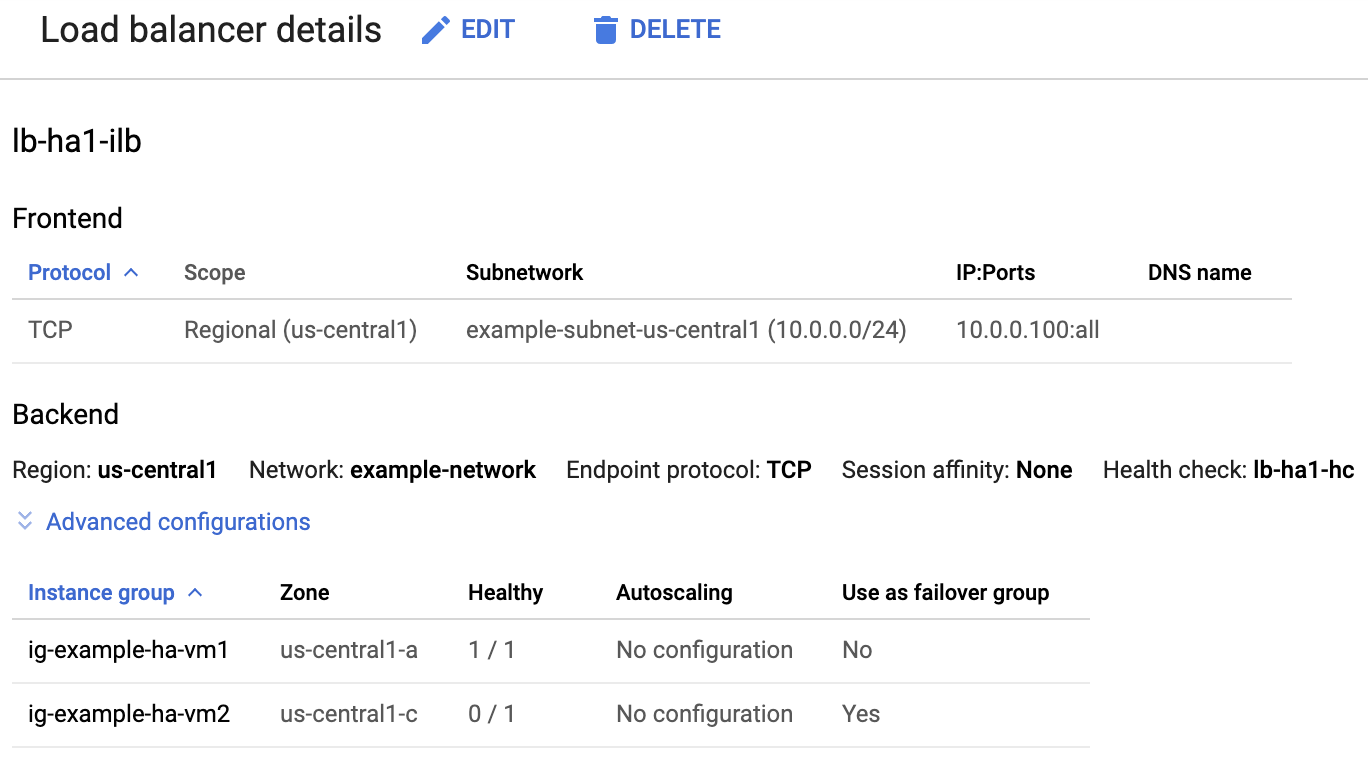Screen dimensions: 1368x762
Task: Expand the Advanced configurations section
Action: coord(177,521)
